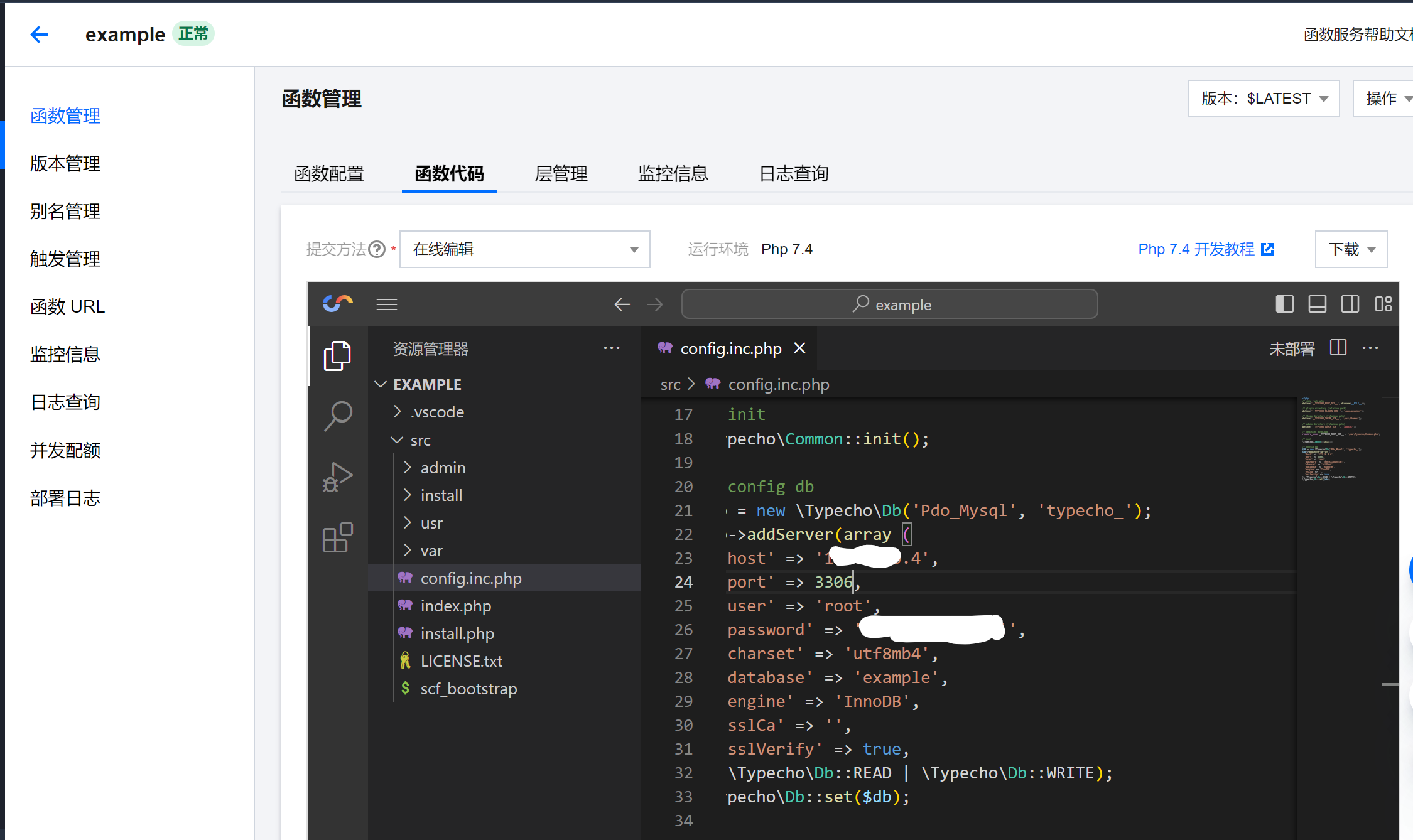Click the help icon next to 提交方法

[376, 249]
